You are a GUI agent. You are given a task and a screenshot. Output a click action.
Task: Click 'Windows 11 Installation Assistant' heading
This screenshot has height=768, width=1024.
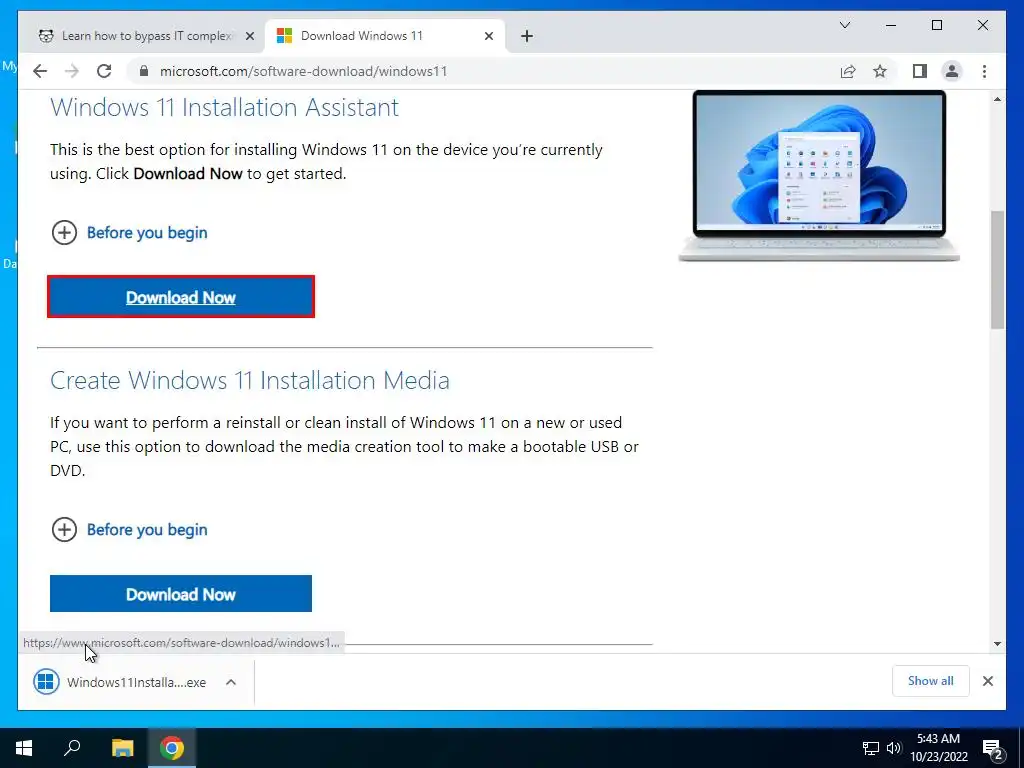[x=225, y=108]
